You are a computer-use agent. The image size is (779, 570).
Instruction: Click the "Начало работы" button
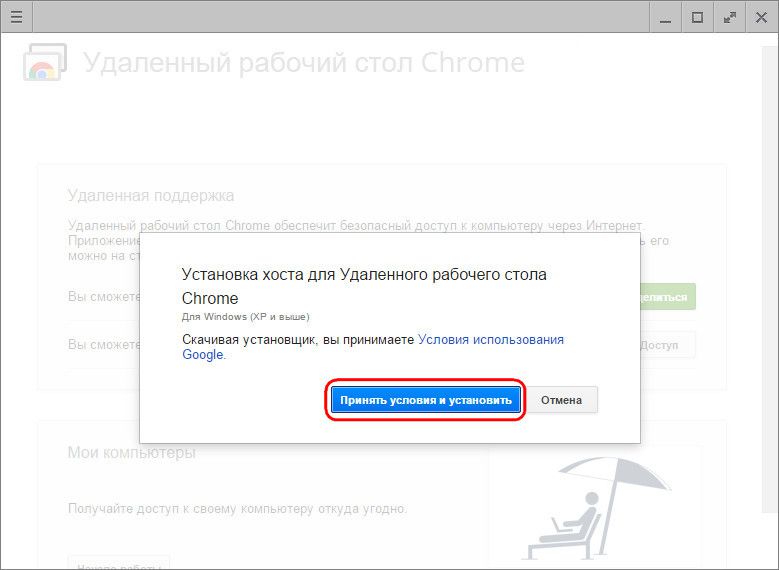tap(118, 562)
